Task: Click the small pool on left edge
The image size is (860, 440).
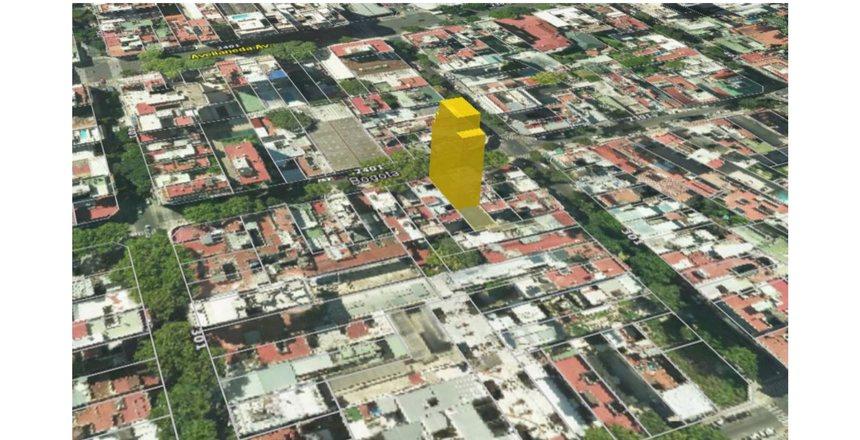Action: (x=84, y=134)
